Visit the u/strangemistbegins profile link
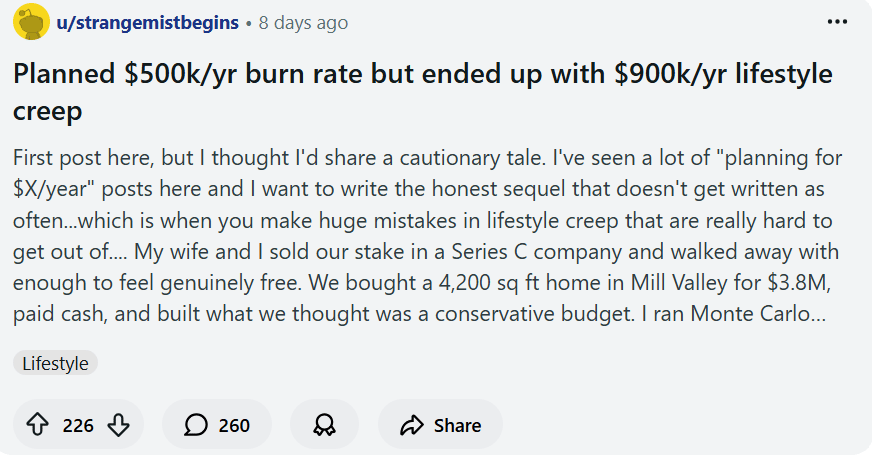The width and height of the screenshot is (872, 457). (147, 23)
